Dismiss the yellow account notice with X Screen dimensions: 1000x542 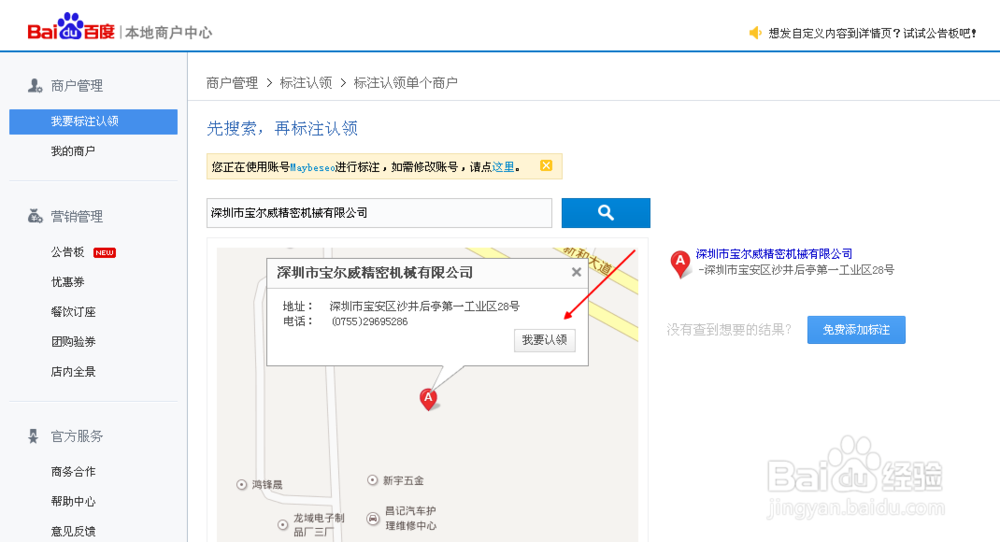click(x=546, y=166)
